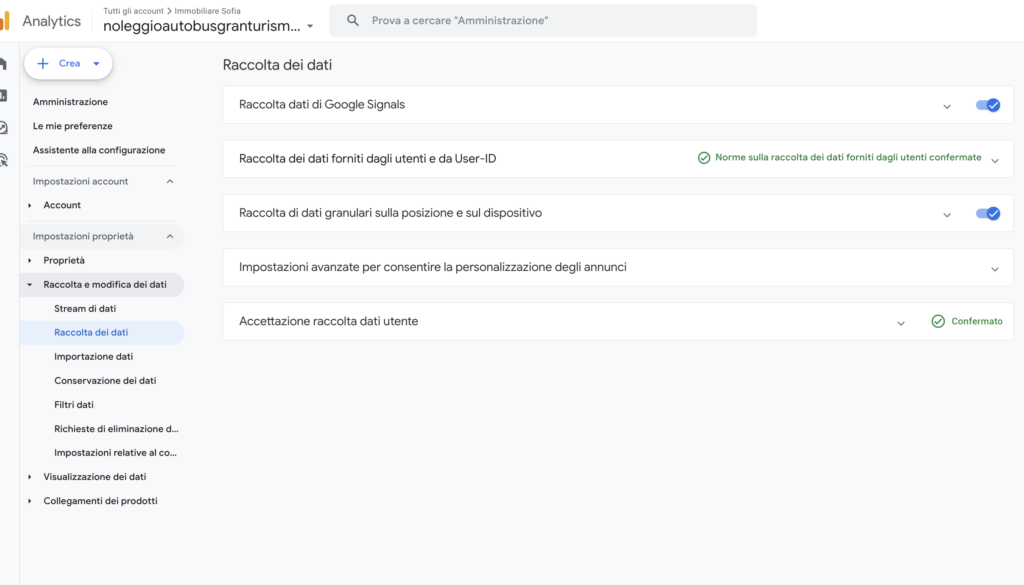
Task: Open the Reports bar chart icon
Action: (4, 96)
